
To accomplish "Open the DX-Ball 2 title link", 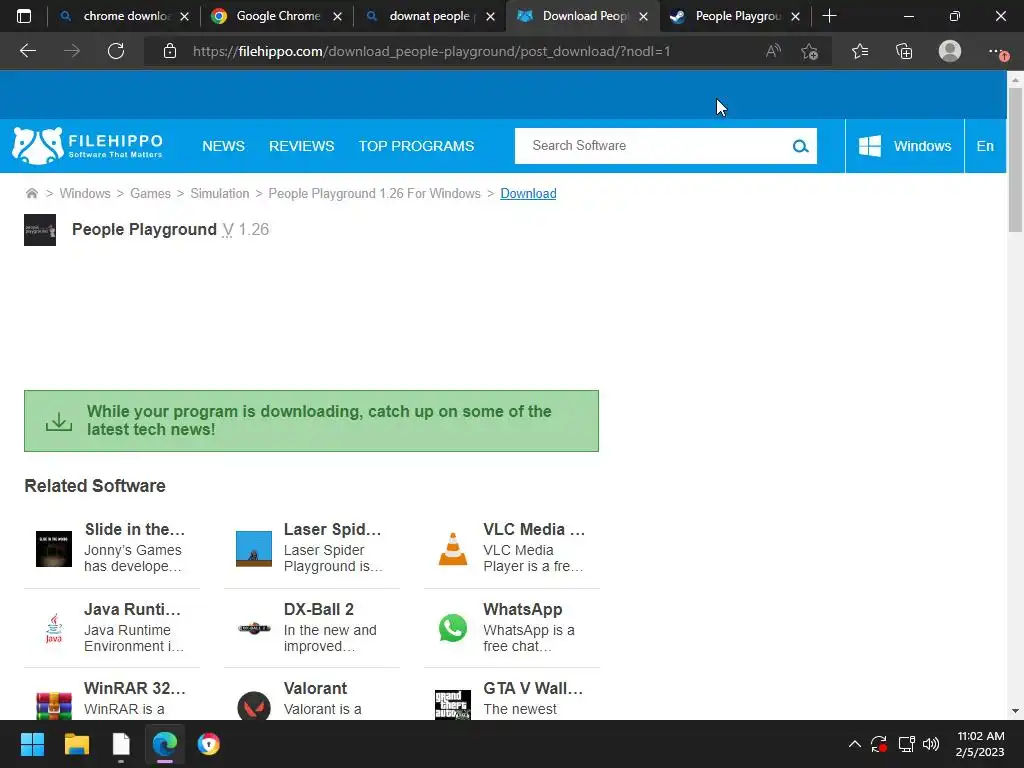I will click(319, 609).
